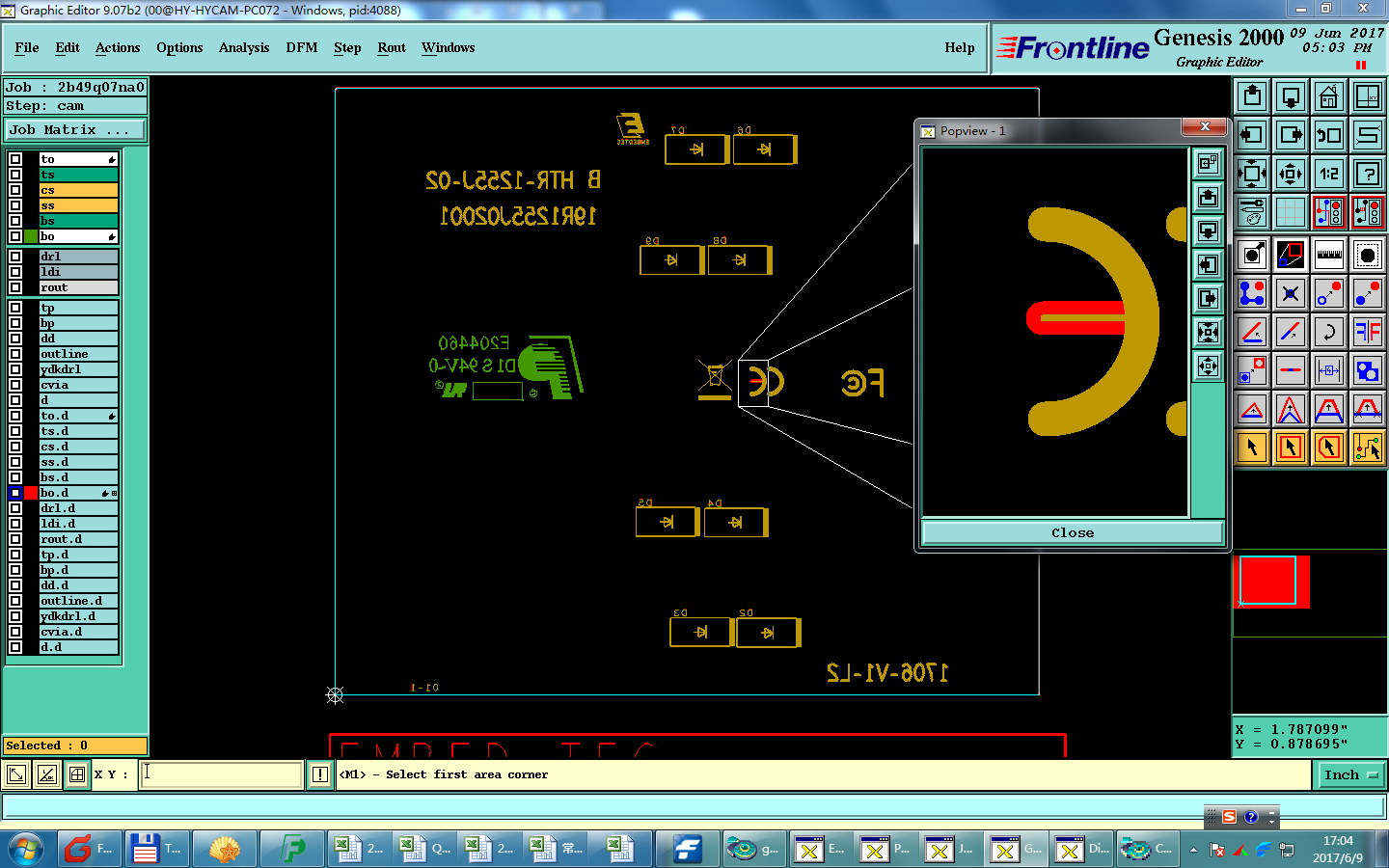Click the Popview pan up icon
Viewport: 1389px width, 868px height.
[x=1209, y=198]
